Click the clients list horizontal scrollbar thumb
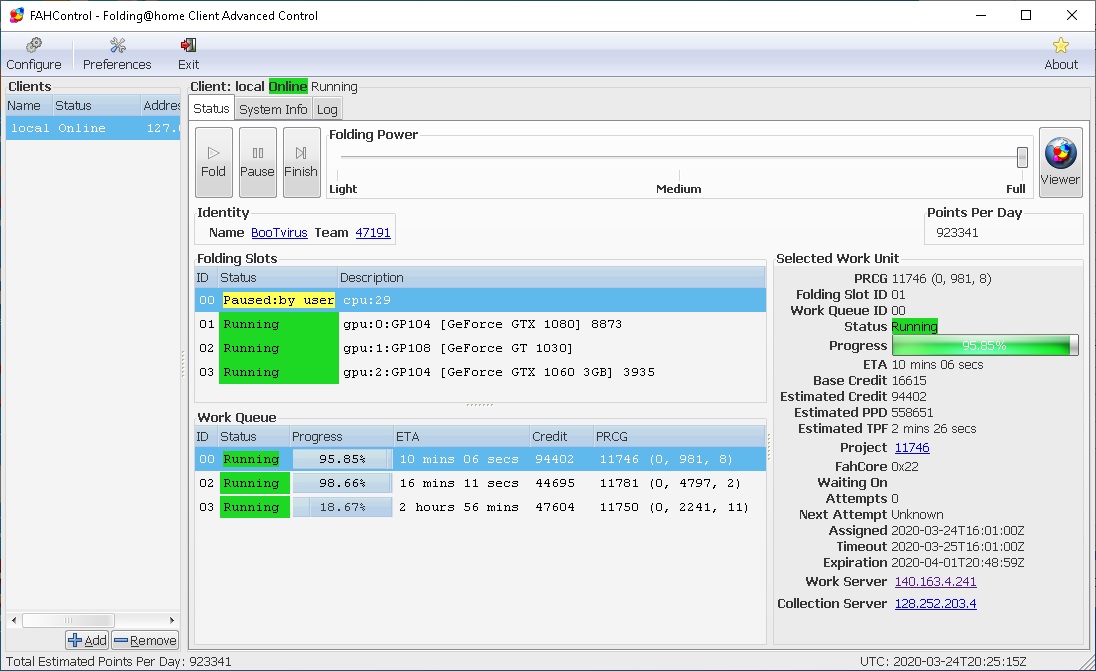The height and width of the screenshot is (671, 1096). coord(68,621)
